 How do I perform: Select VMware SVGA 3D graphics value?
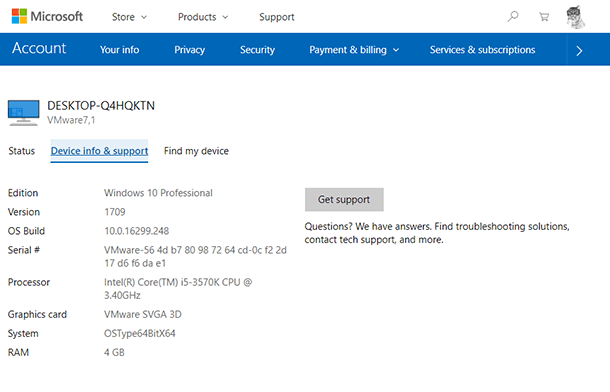(x=143, y=314)
